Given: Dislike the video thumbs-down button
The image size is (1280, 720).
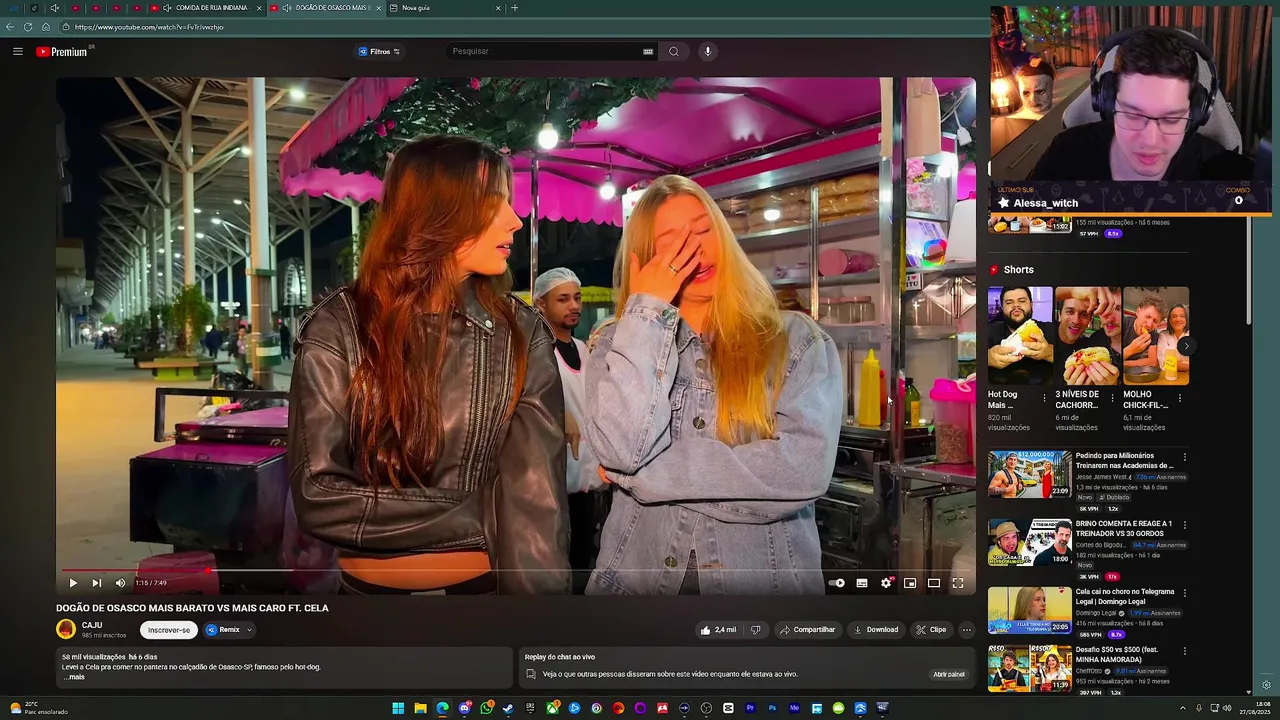Looking at the screenshot, I should (x=756, y=630).
